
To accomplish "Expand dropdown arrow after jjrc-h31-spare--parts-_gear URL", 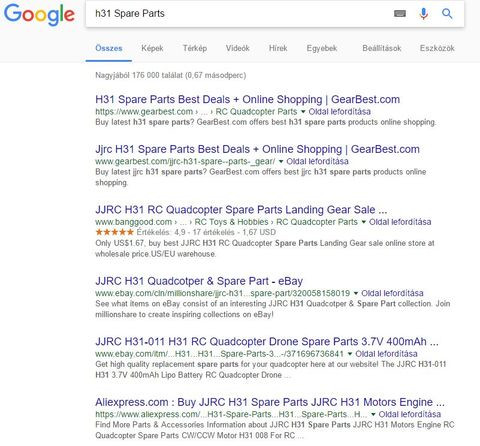I will pyautogui.click(x=281, y=162).
